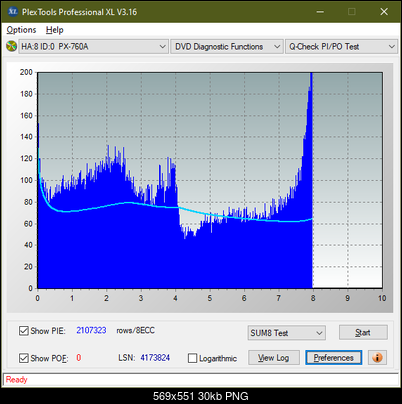Minimize the PlexTools window

[320, 12]
